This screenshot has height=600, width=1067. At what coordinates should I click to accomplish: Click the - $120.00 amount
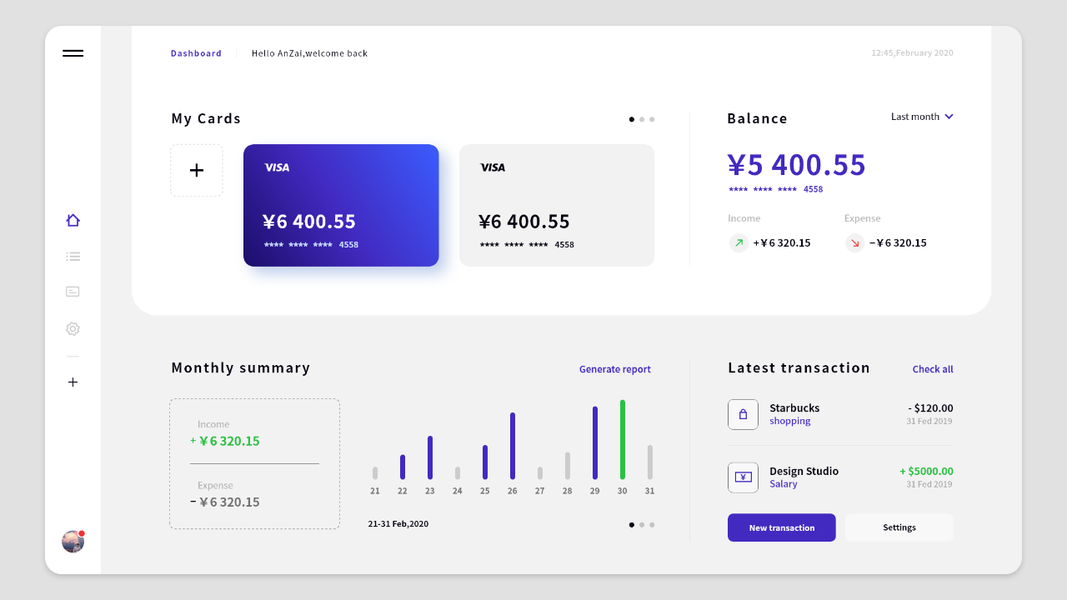coord(930,408)
